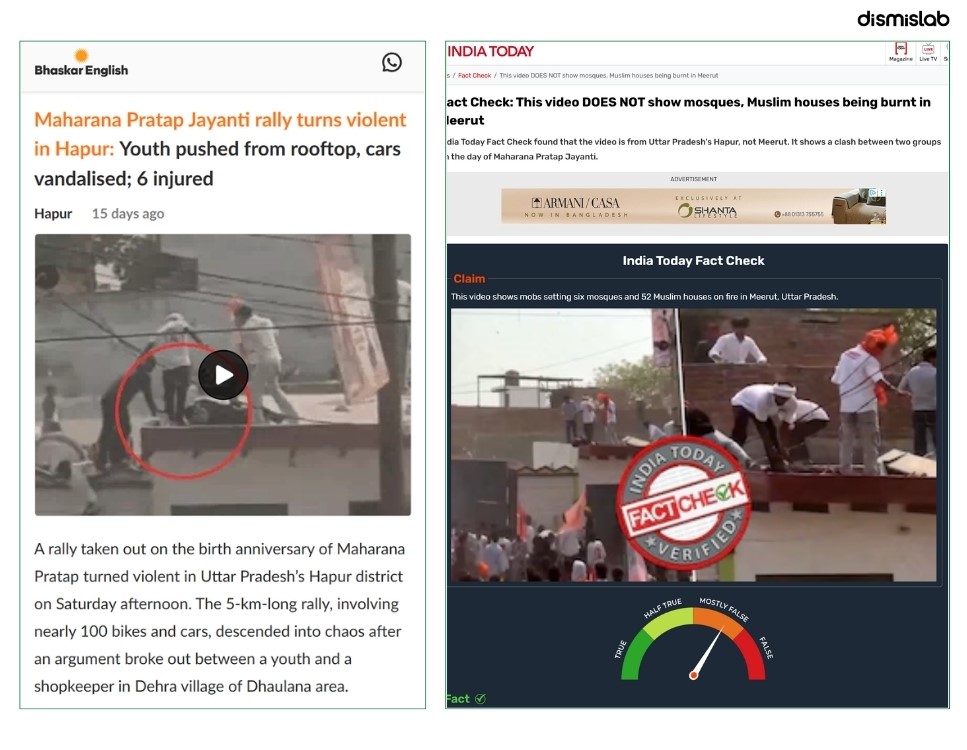Click the MOSTLY FALSE gauge label
The width and height of the screenshot is (967, 750).
click(x=724, y=609)
